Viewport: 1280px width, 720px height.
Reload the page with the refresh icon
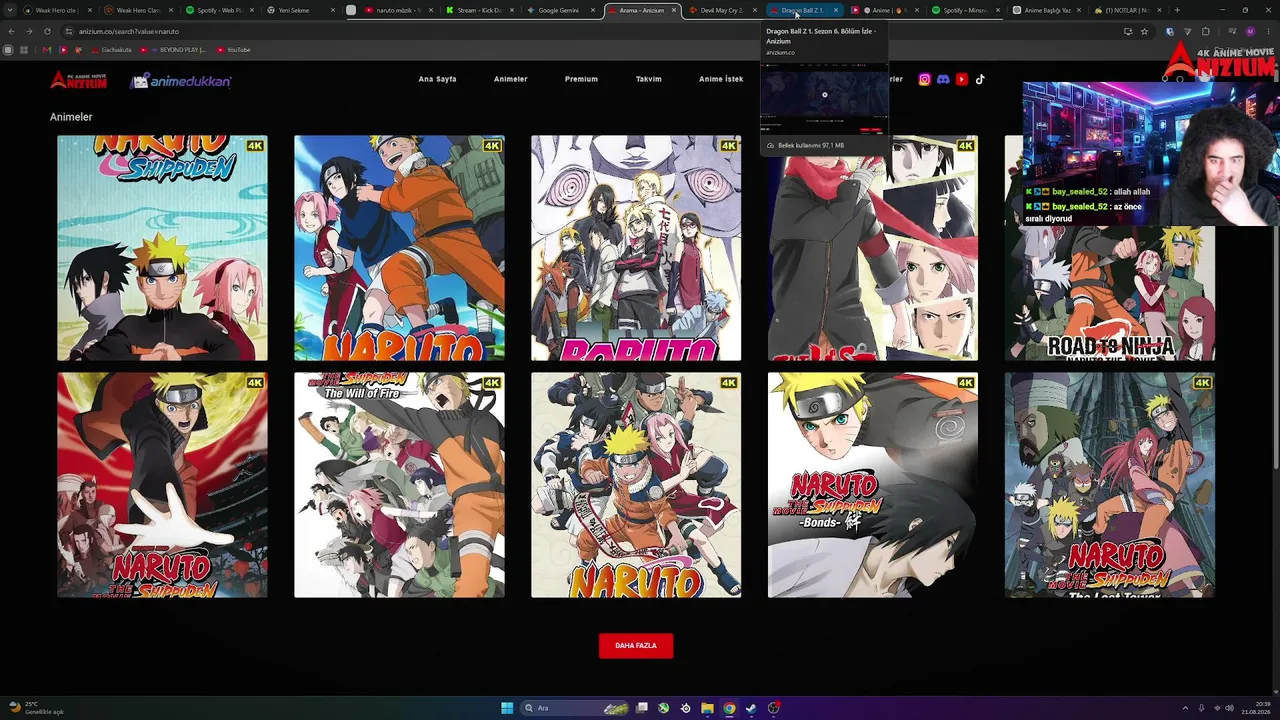pos(47,31)
